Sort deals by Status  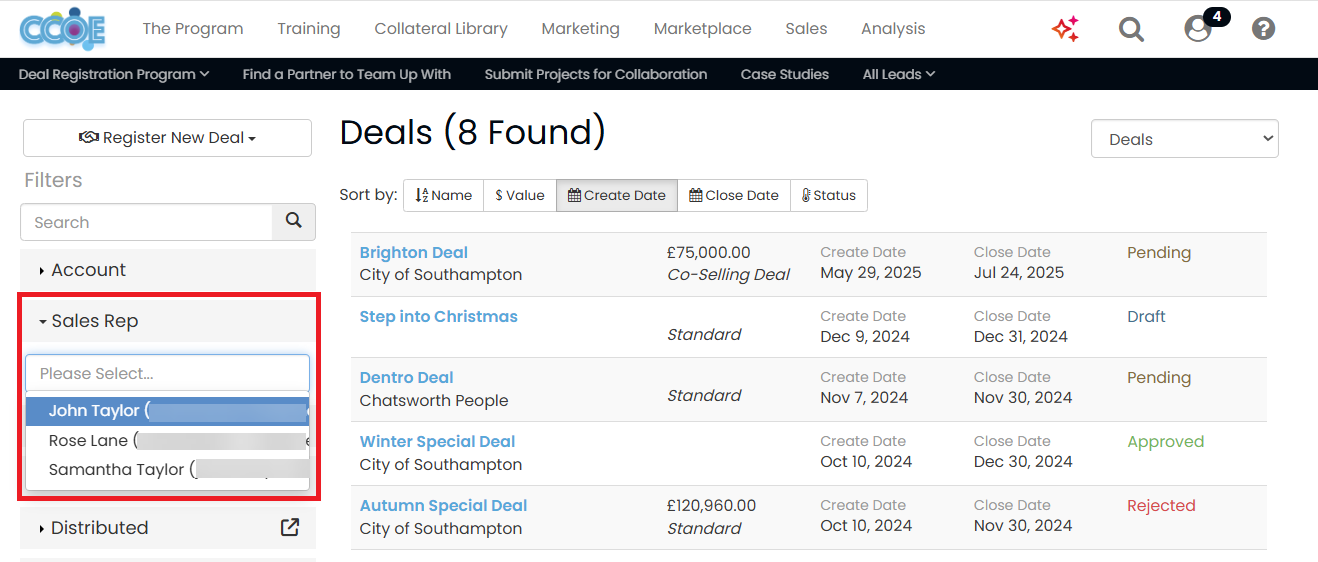point(829,195)
